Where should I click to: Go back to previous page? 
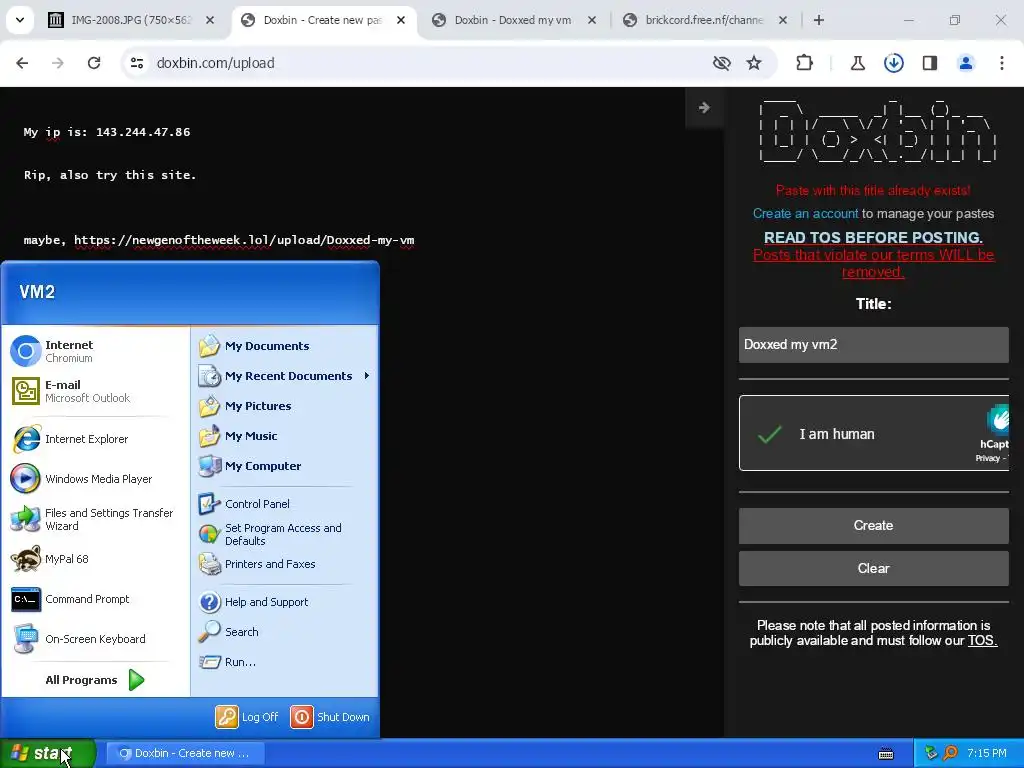pos(22,63)
